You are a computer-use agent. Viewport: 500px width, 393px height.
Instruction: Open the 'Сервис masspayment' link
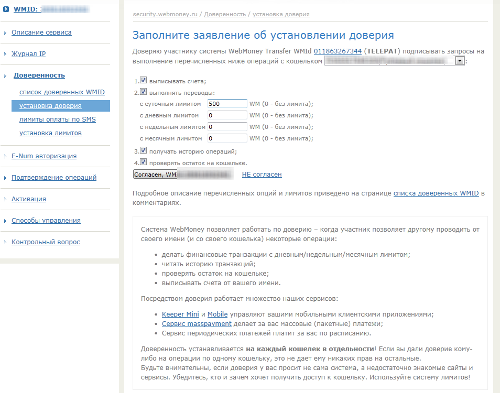pyautogui.click(x=197, y=324)
